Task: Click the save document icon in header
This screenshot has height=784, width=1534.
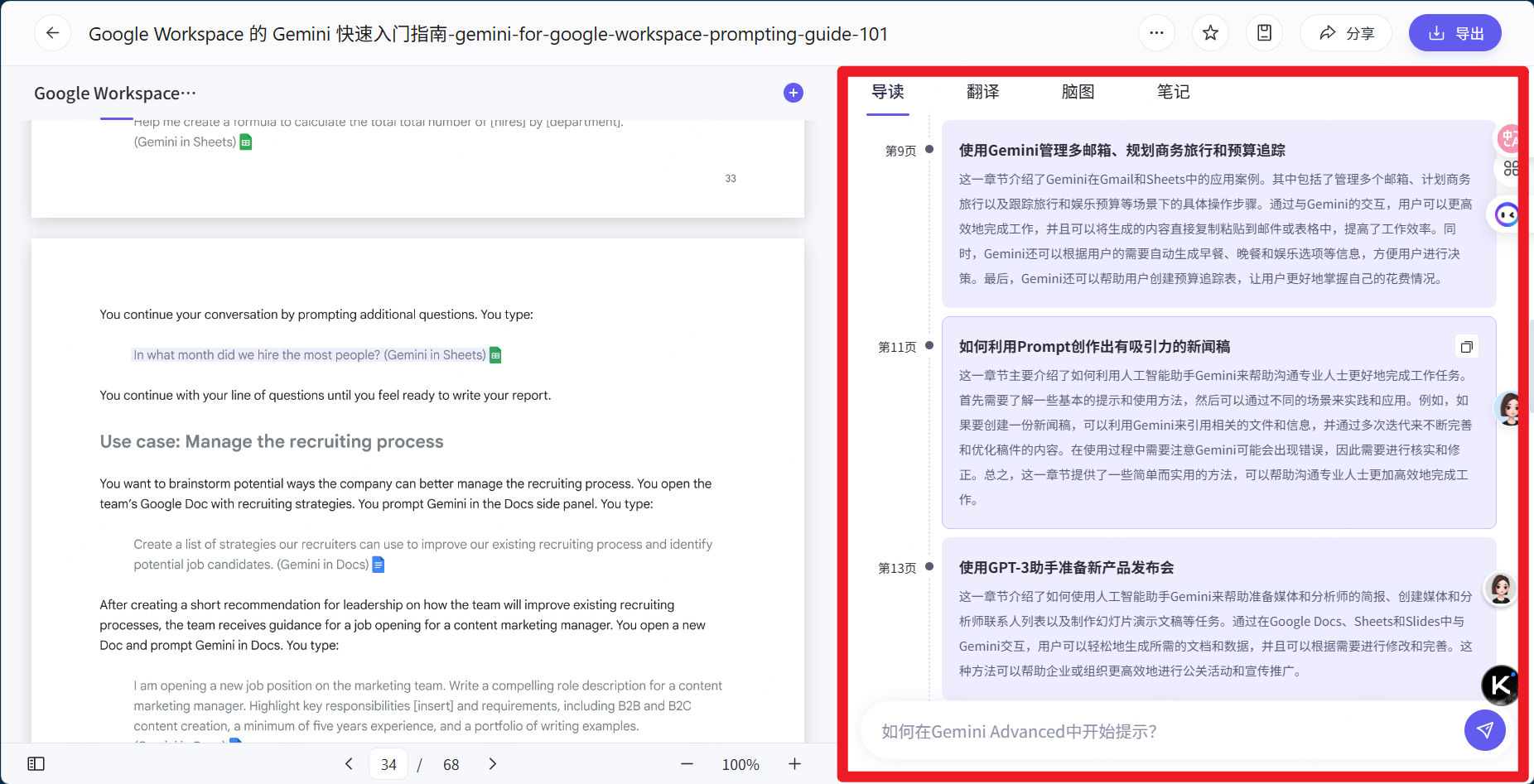Action: (1264, 33)
